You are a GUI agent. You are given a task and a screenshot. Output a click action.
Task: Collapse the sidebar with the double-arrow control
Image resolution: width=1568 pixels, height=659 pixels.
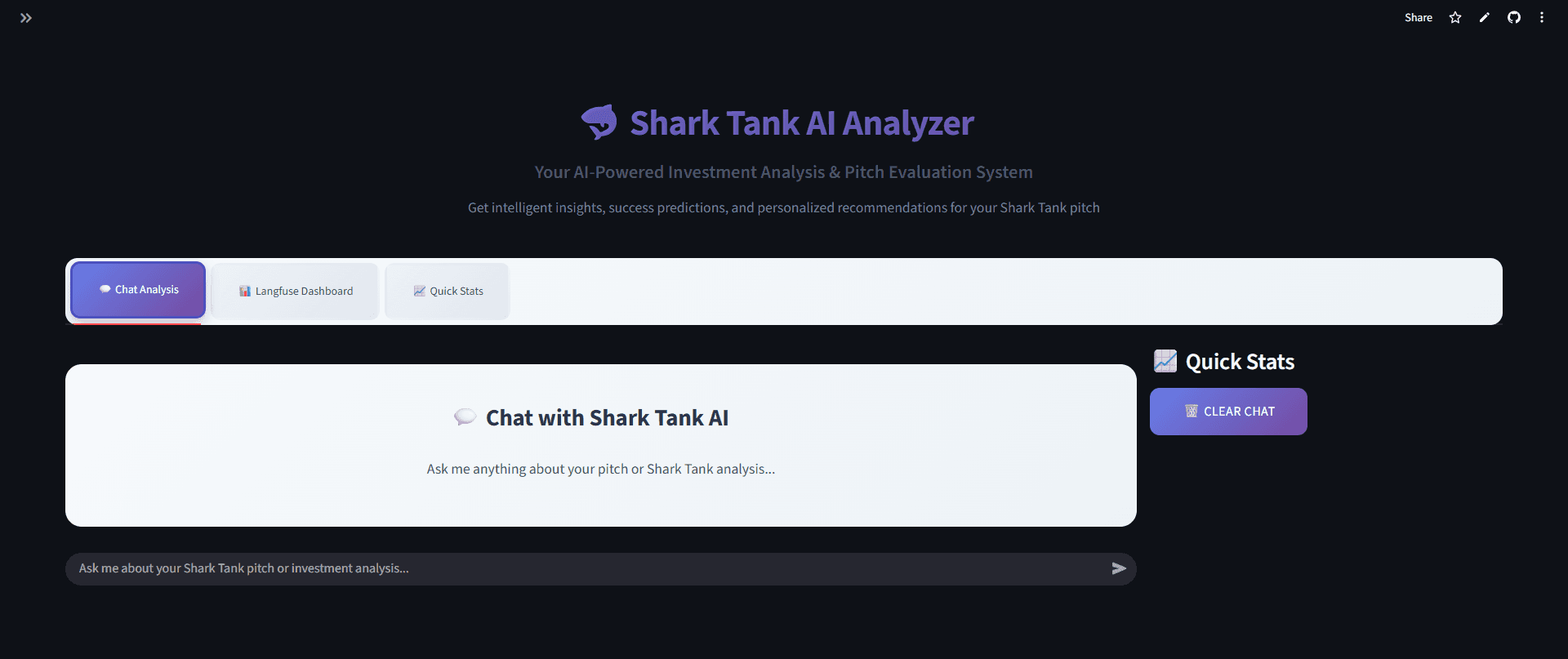point(25,17)
